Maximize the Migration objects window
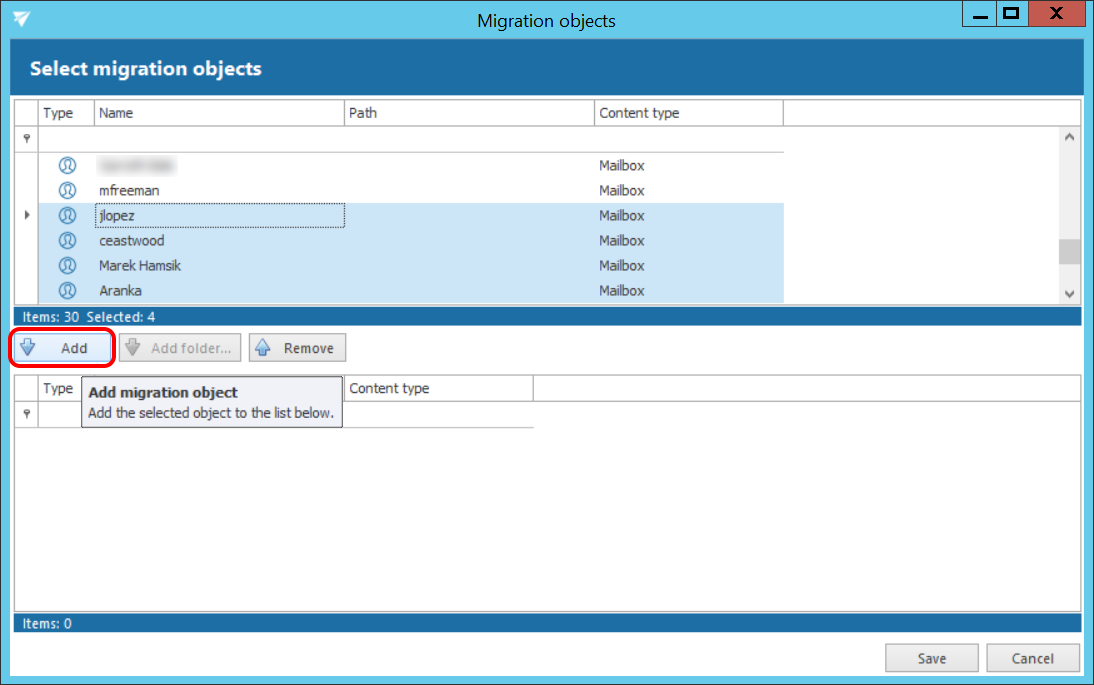Image resolution: width=1094 pixels, height=685 pixels. [x=1011, y=14]
